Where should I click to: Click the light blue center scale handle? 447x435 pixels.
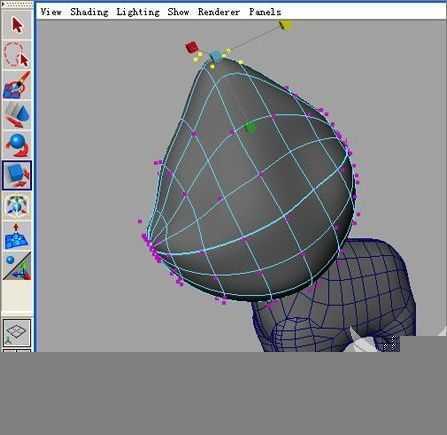point(215,56)
